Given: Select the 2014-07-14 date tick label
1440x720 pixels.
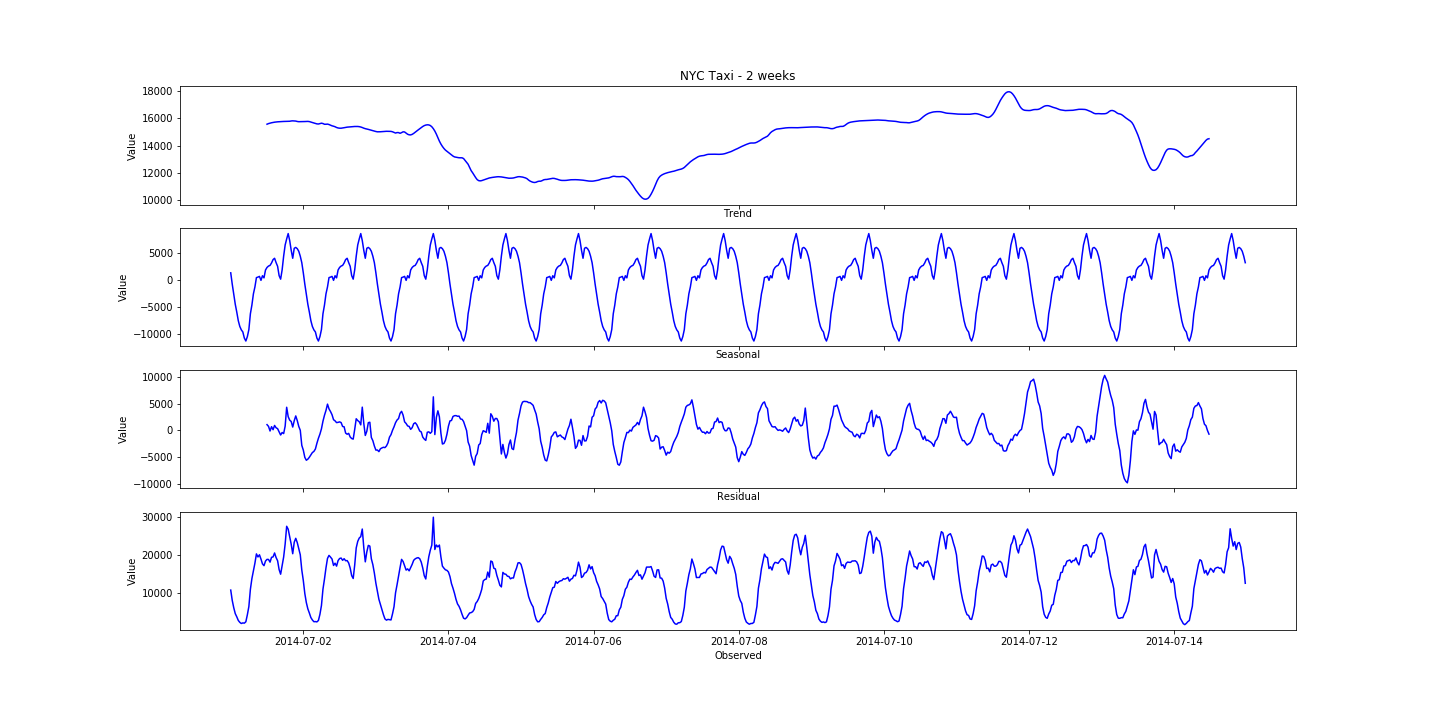Looking at the screenshot, I should 1174,642.
